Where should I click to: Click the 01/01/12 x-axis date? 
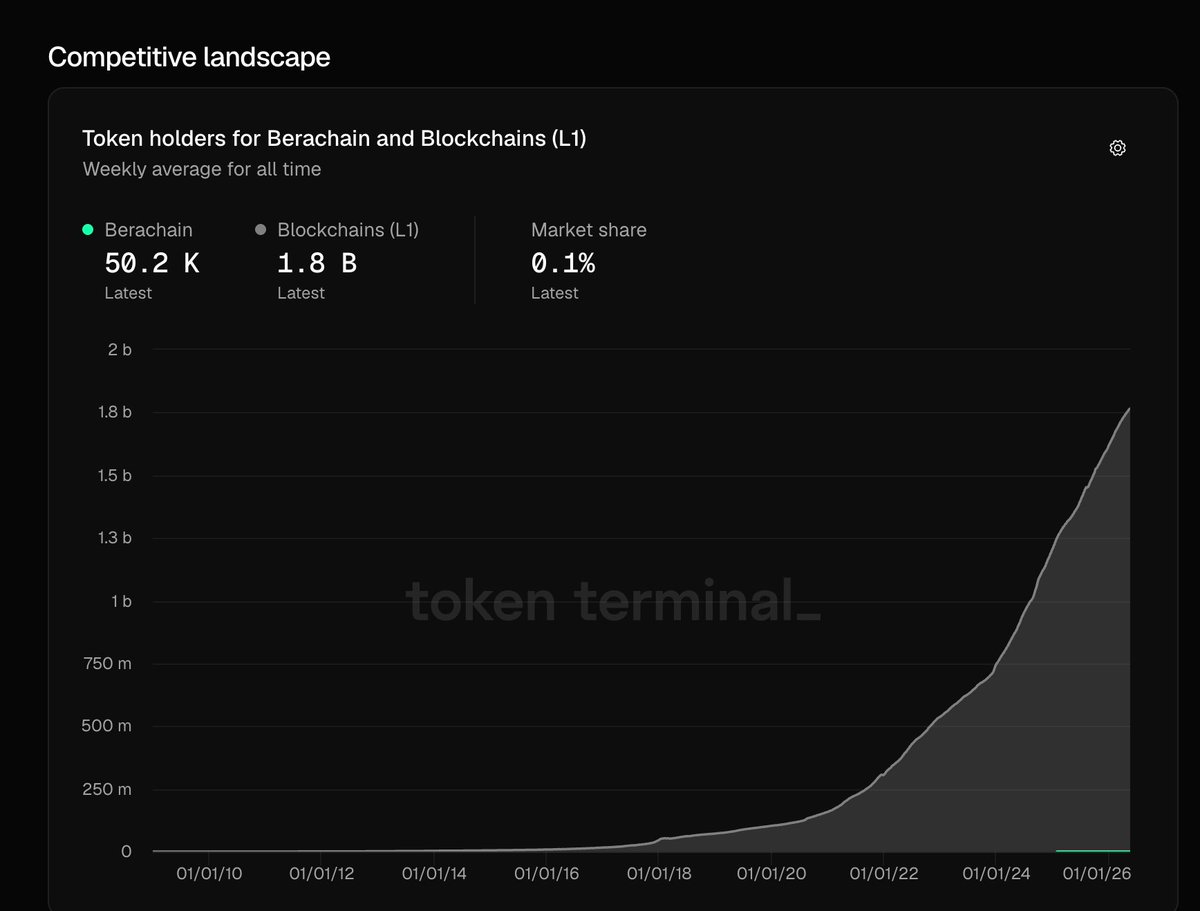(322, 874)
